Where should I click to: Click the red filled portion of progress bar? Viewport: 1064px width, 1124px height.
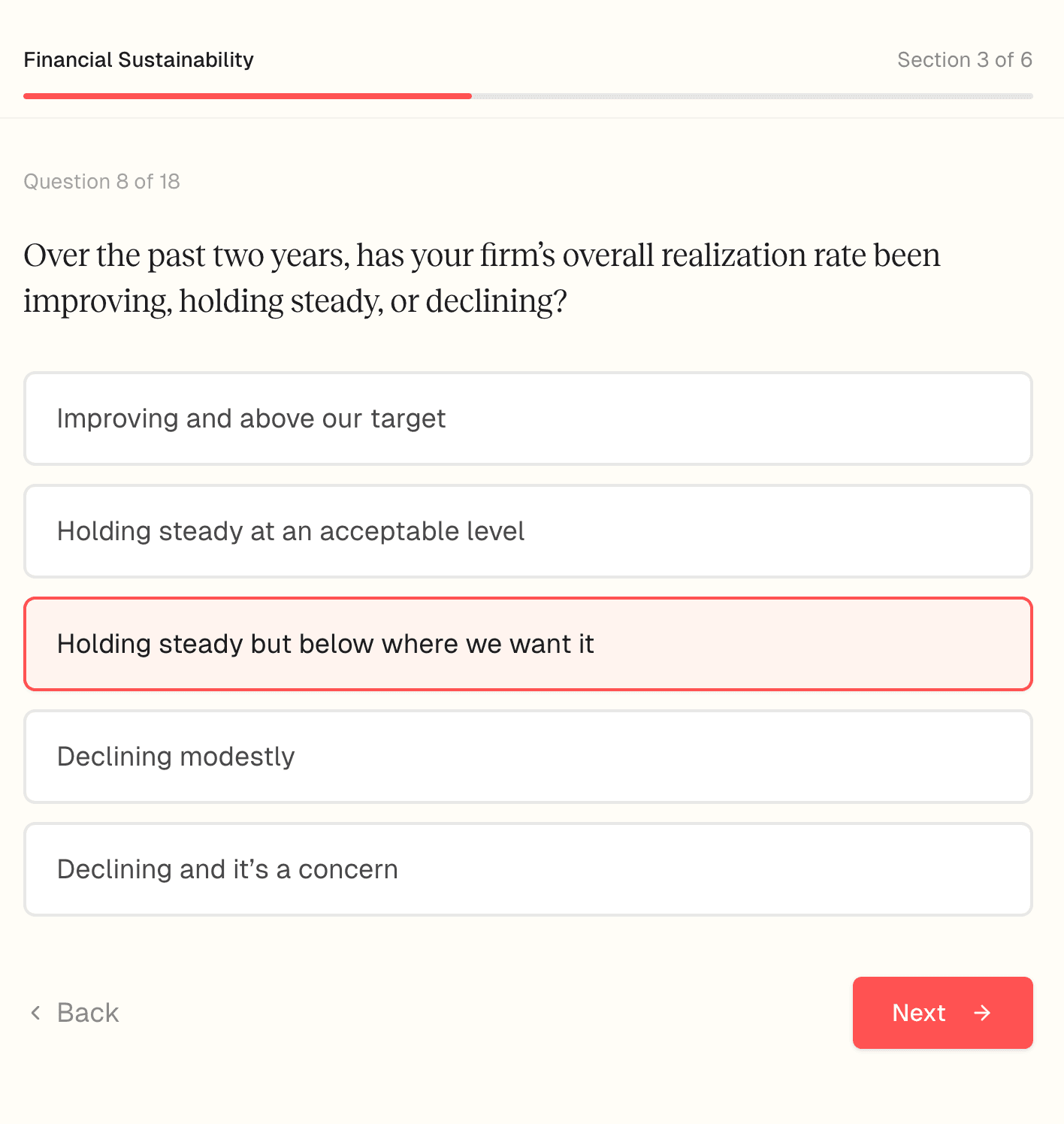click(x=247, y=96)
